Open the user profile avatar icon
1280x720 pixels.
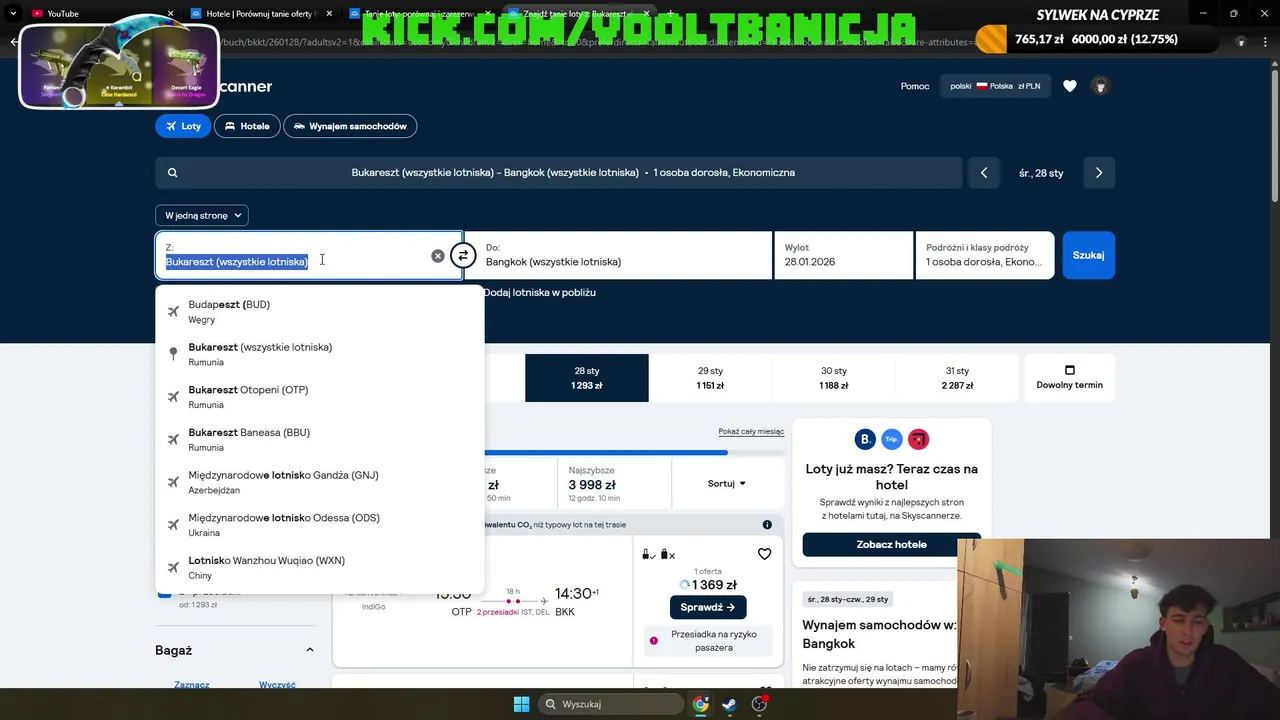click(1100, 86)
